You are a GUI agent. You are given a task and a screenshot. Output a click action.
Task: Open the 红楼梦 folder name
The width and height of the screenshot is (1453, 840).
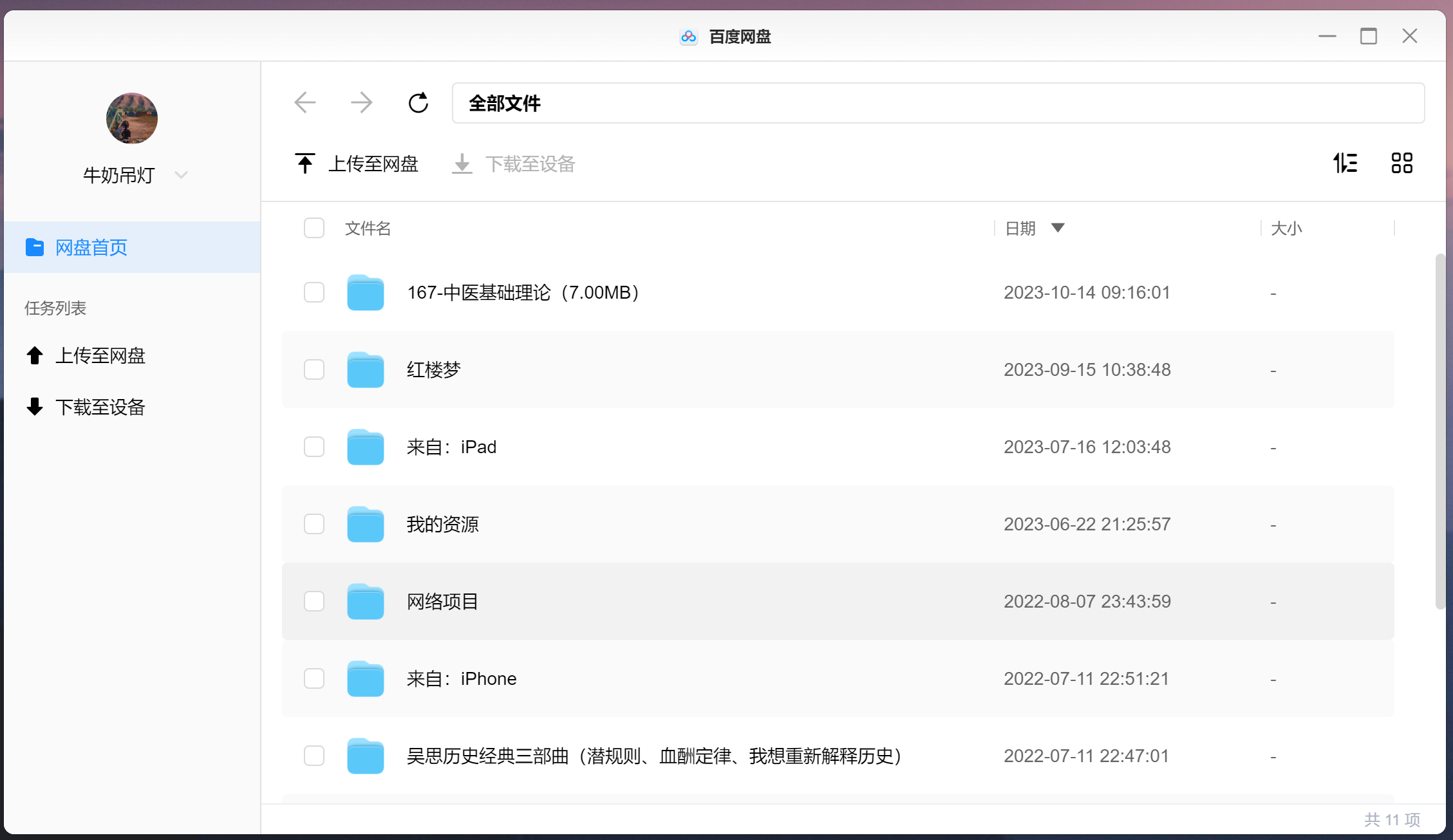point(434,369)
